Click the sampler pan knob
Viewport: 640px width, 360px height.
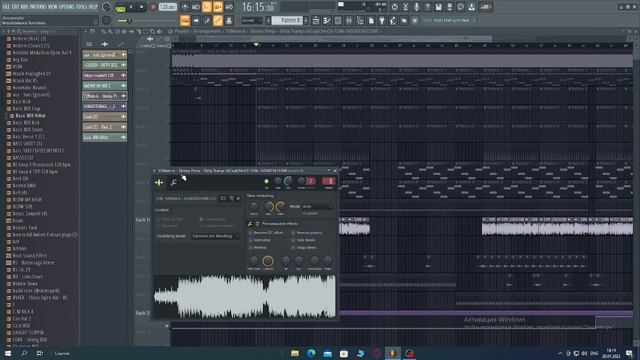278,181
